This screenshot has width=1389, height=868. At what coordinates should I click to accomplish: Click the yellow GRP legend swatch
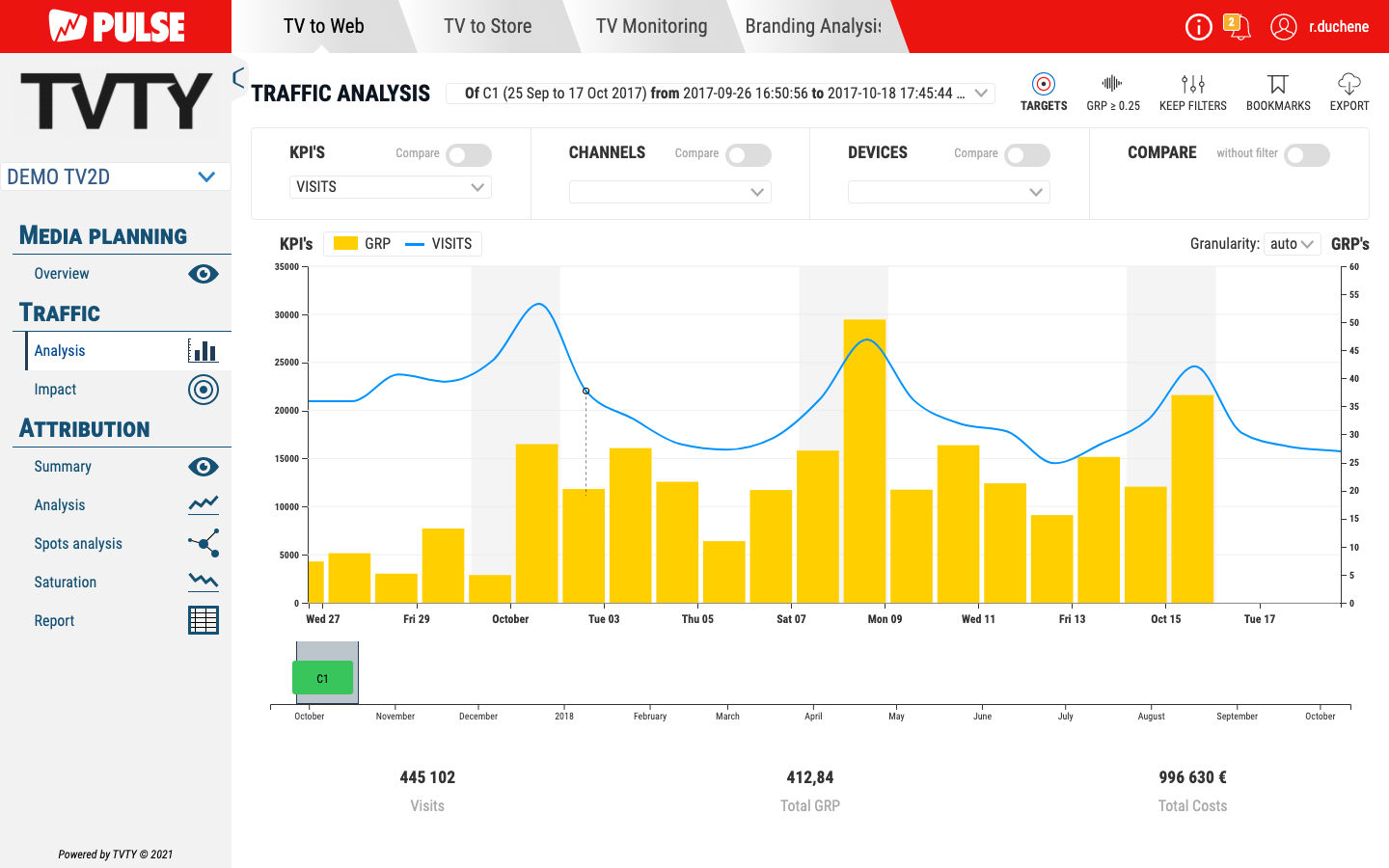click(x=345, y=244)
